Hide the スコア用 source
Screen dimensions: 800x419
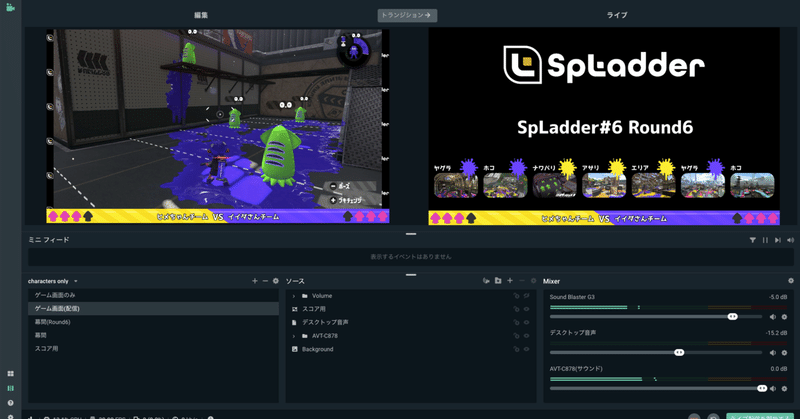click(x=527, y=309)
